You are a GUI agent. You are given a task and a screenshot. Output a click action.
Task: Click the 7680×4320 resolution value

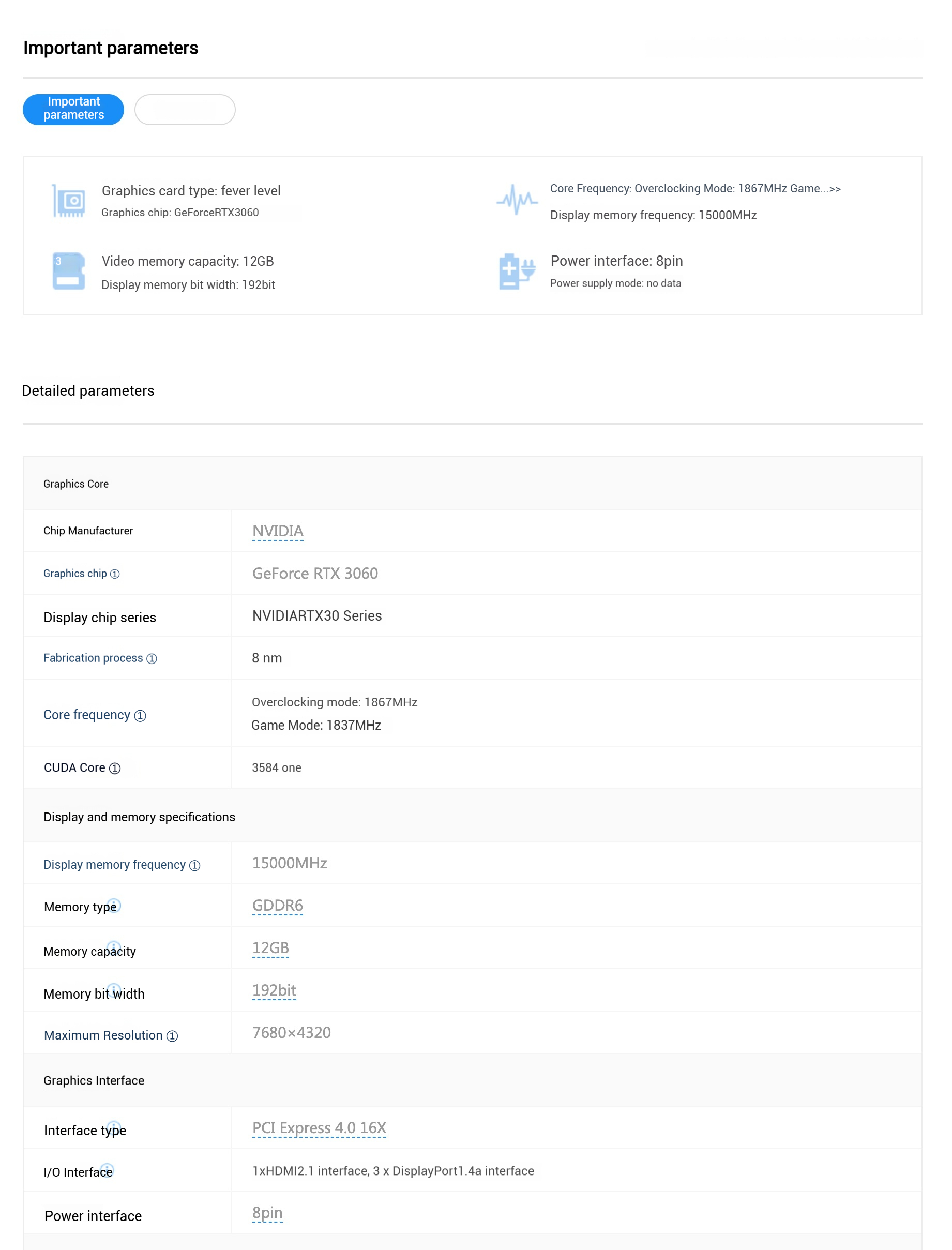click(291, 1033)
